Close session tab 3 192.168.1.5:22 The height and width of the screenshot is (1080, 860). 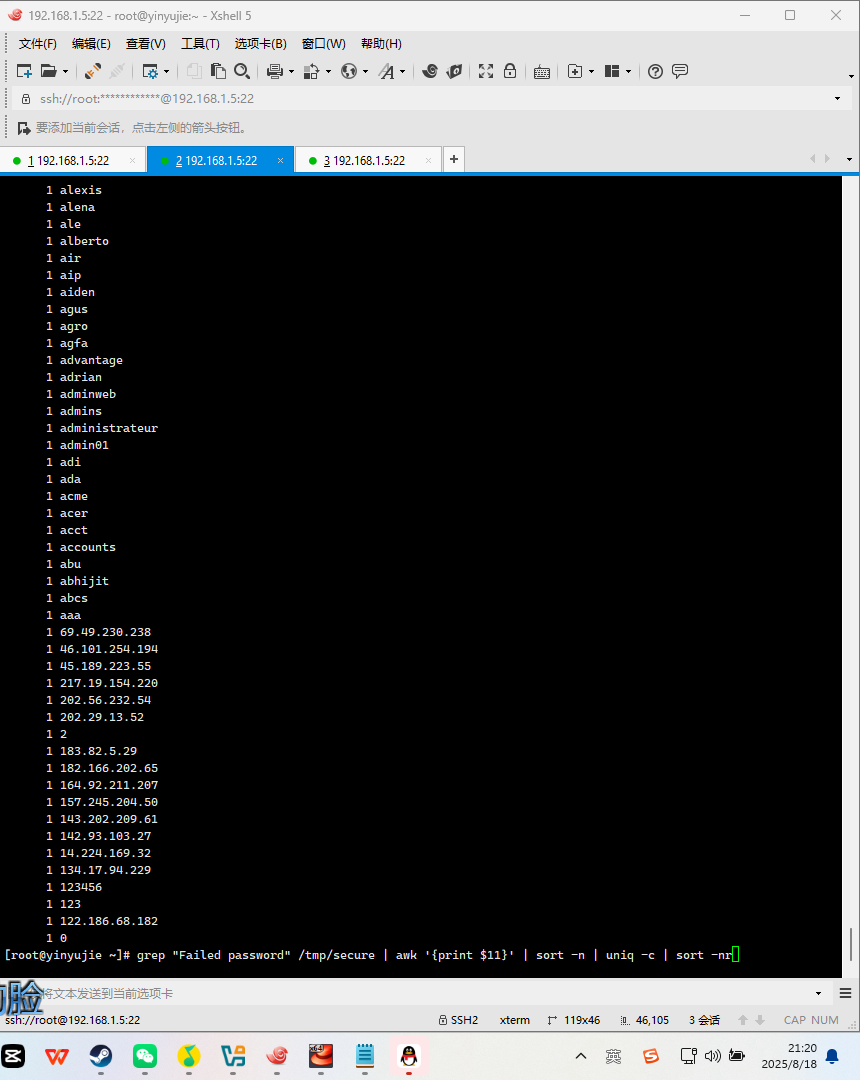(x=428, y=160)
